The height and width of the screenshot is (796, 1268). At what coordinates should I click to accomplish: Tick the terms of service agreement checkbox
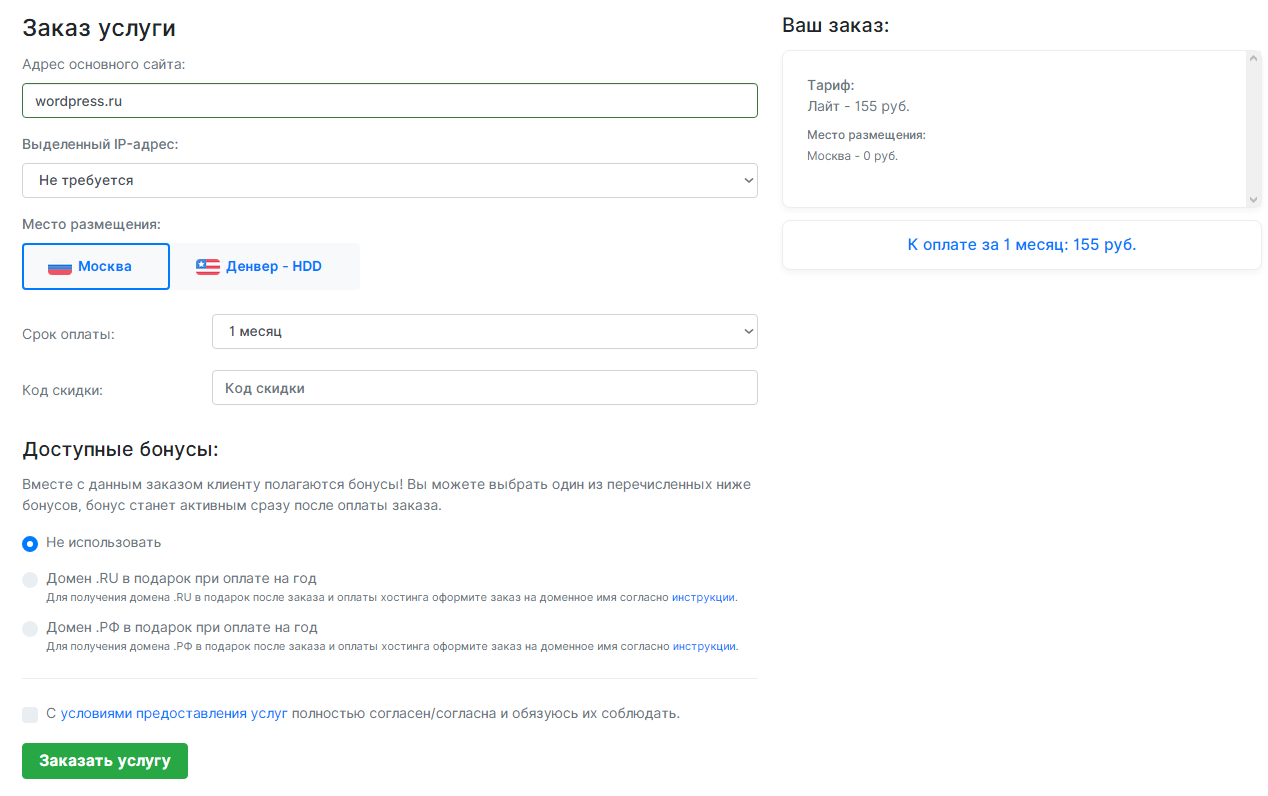click(x=30, y=715)
